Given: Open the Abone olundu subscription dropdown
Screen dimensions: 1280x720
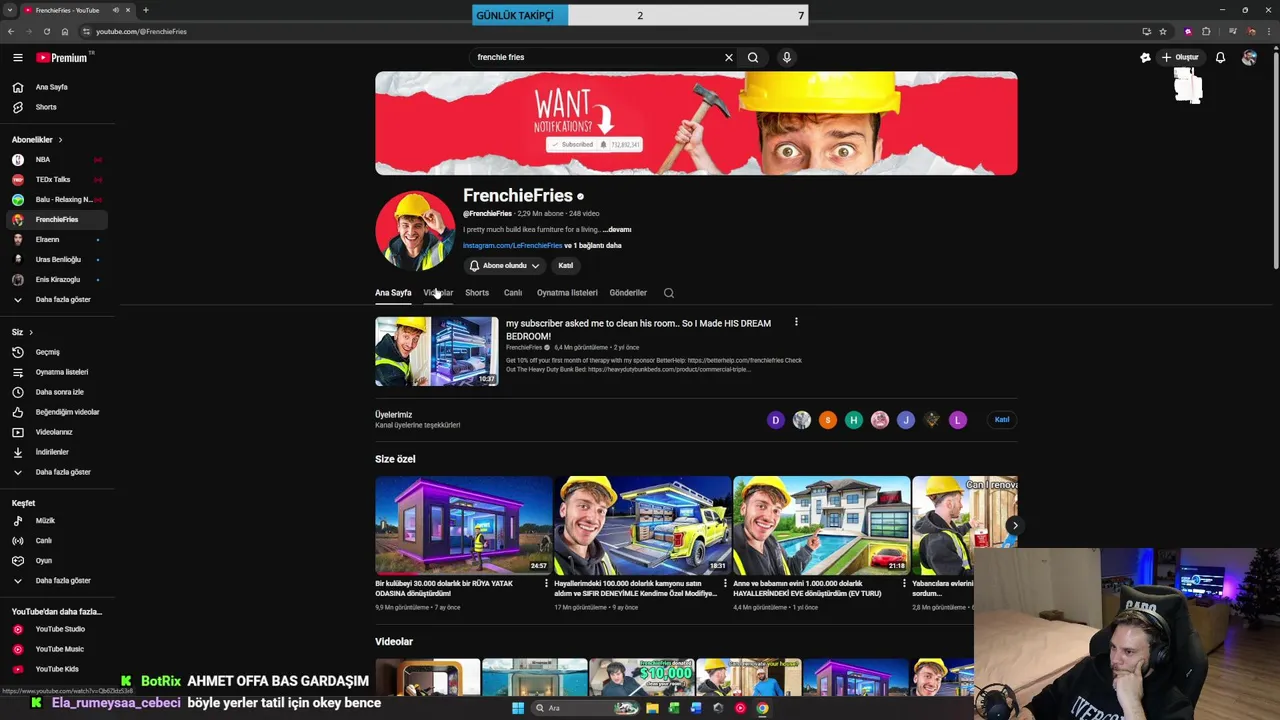Looking at the screenshot, I should pos(504,266).
